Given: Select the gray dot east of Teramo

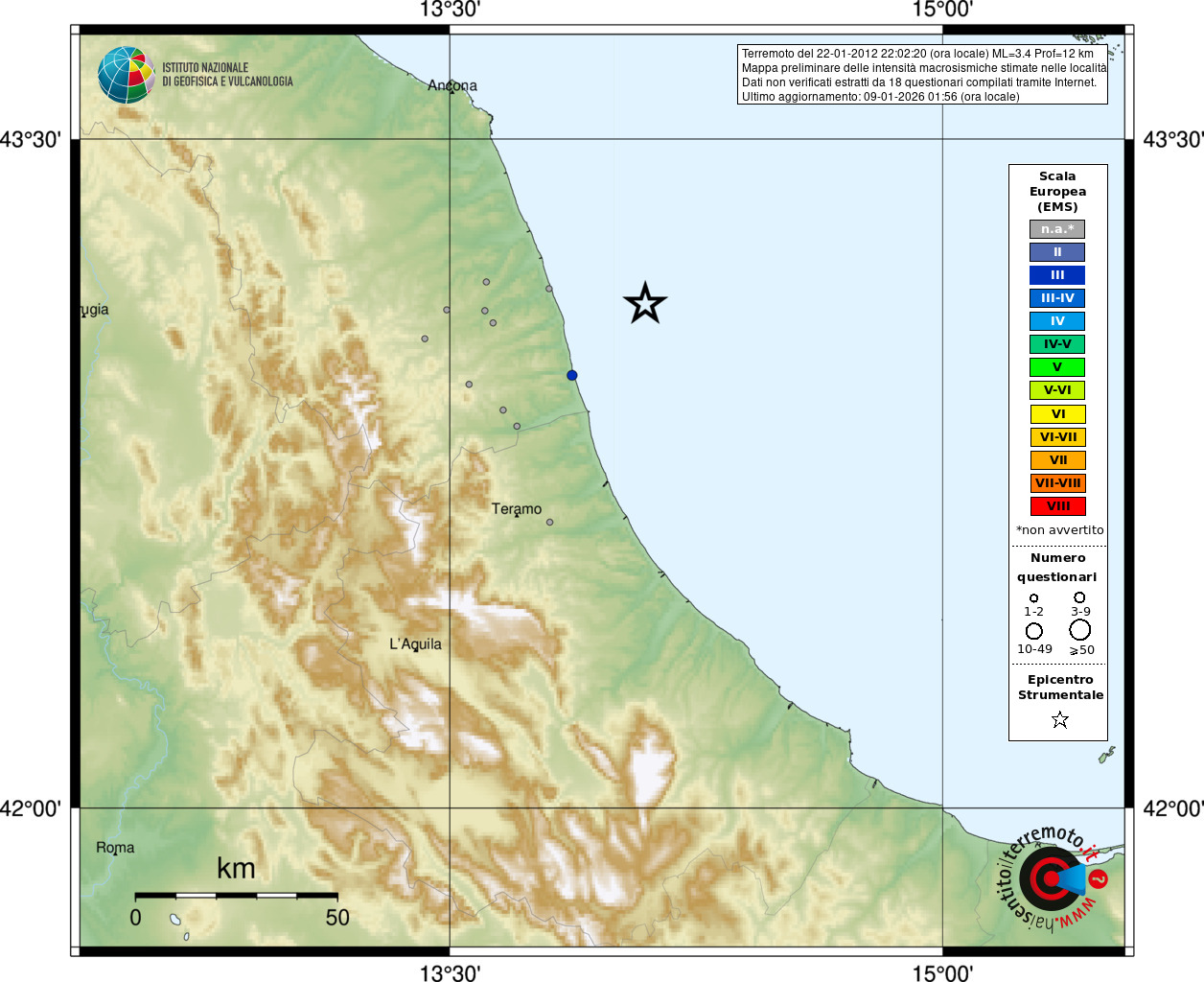Looking at the screenshot, I should click(550, 523).
